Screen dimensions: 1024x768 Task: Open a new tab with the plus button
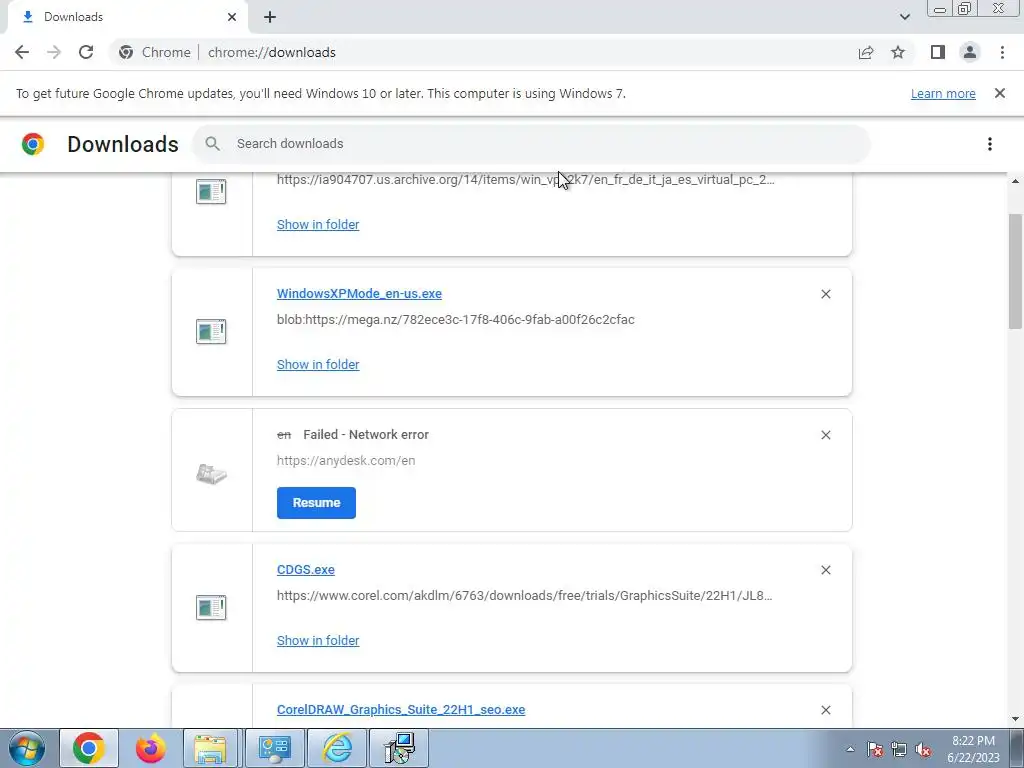[x=270, y=17]
